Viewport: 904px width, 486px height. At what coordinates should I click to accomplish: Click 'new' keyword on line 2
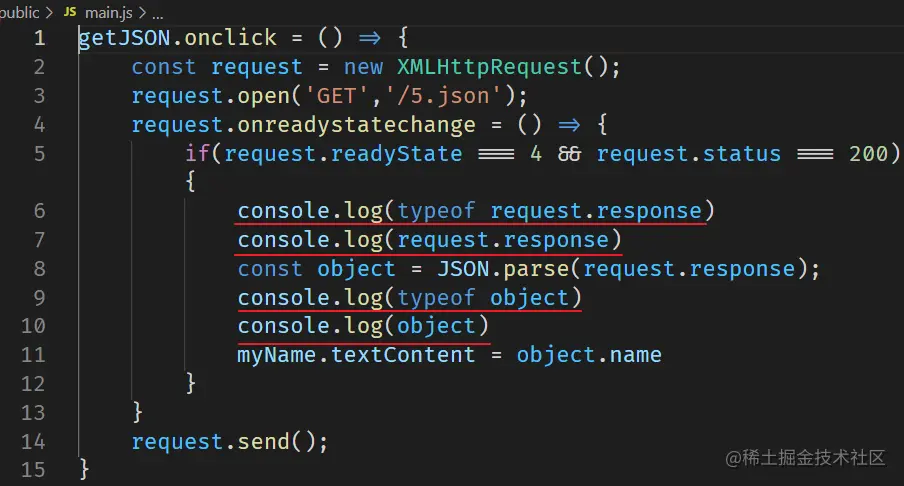point(363,67)
